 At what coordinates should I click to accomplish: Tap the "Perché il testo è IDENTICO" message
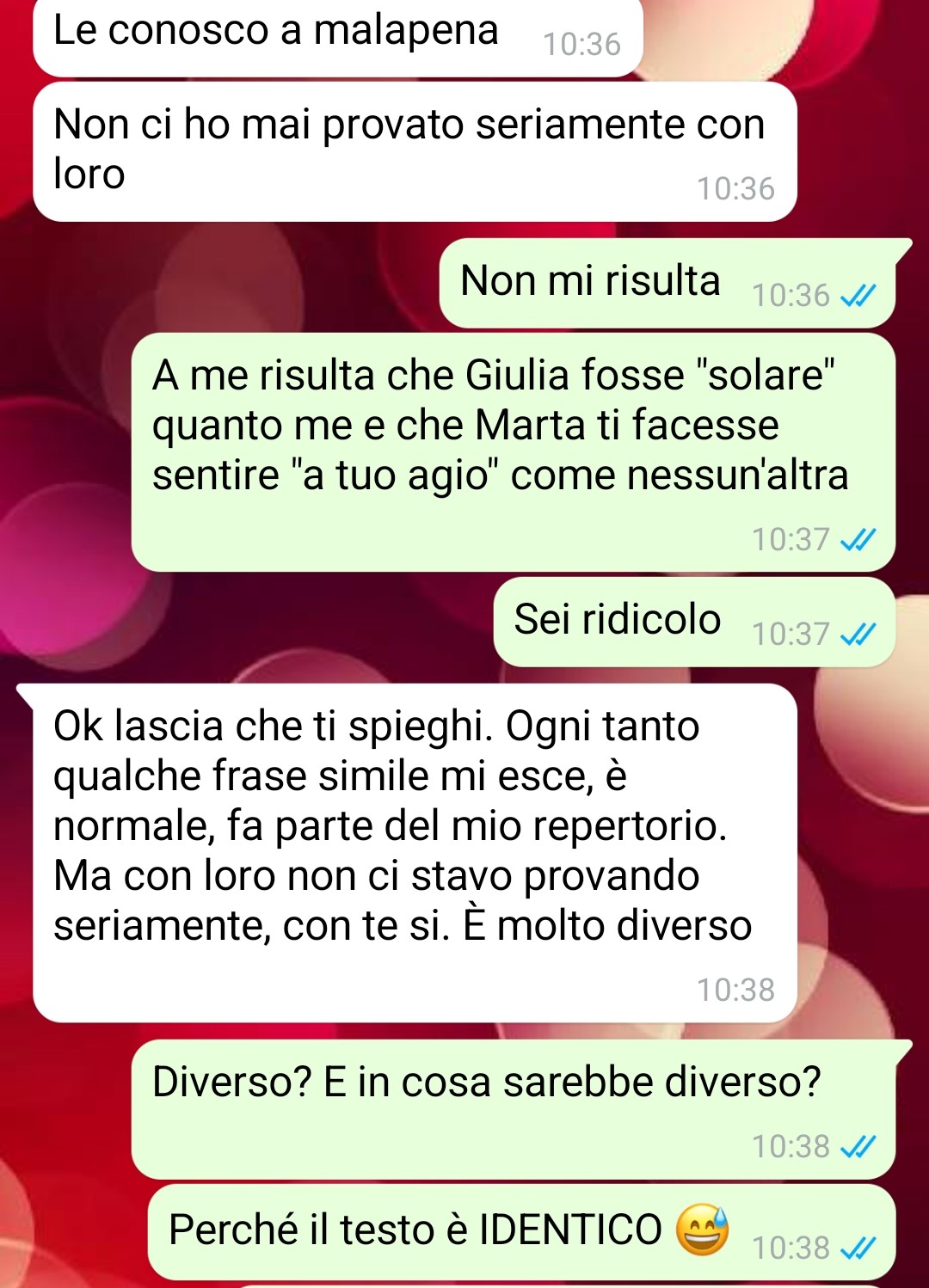click(521, 1231)
